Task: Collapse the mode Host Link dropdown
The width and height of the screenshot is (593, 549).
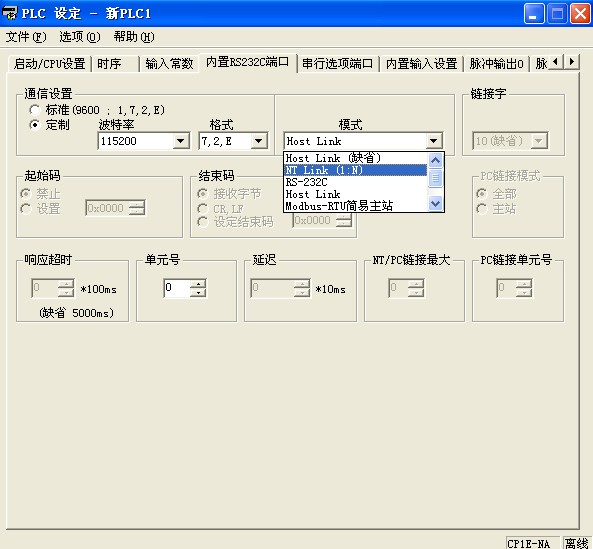Action: tap(434, 141)
